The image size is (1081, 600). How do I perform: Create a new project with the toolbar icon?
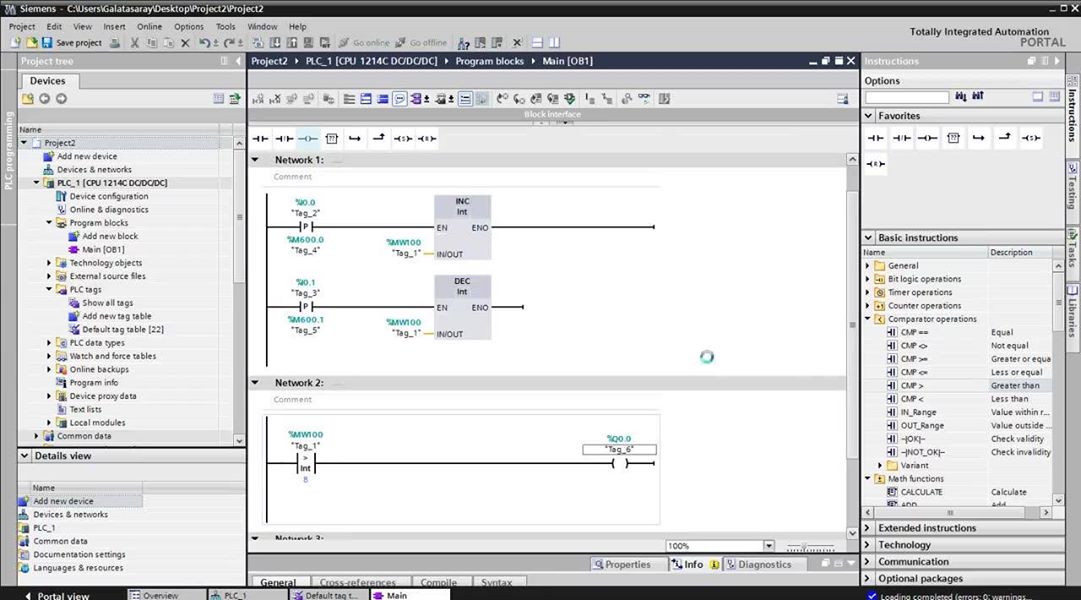[15, 43]
